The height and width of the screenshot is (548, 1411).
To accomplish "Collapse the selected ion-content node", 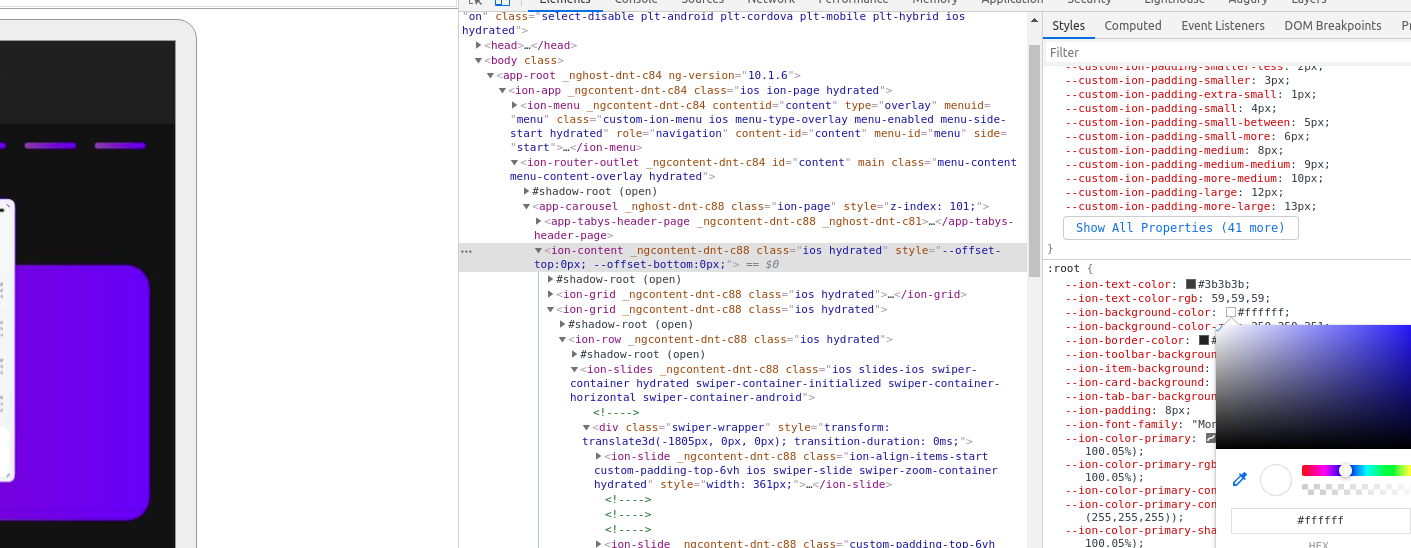I will [x=539, y=250].
